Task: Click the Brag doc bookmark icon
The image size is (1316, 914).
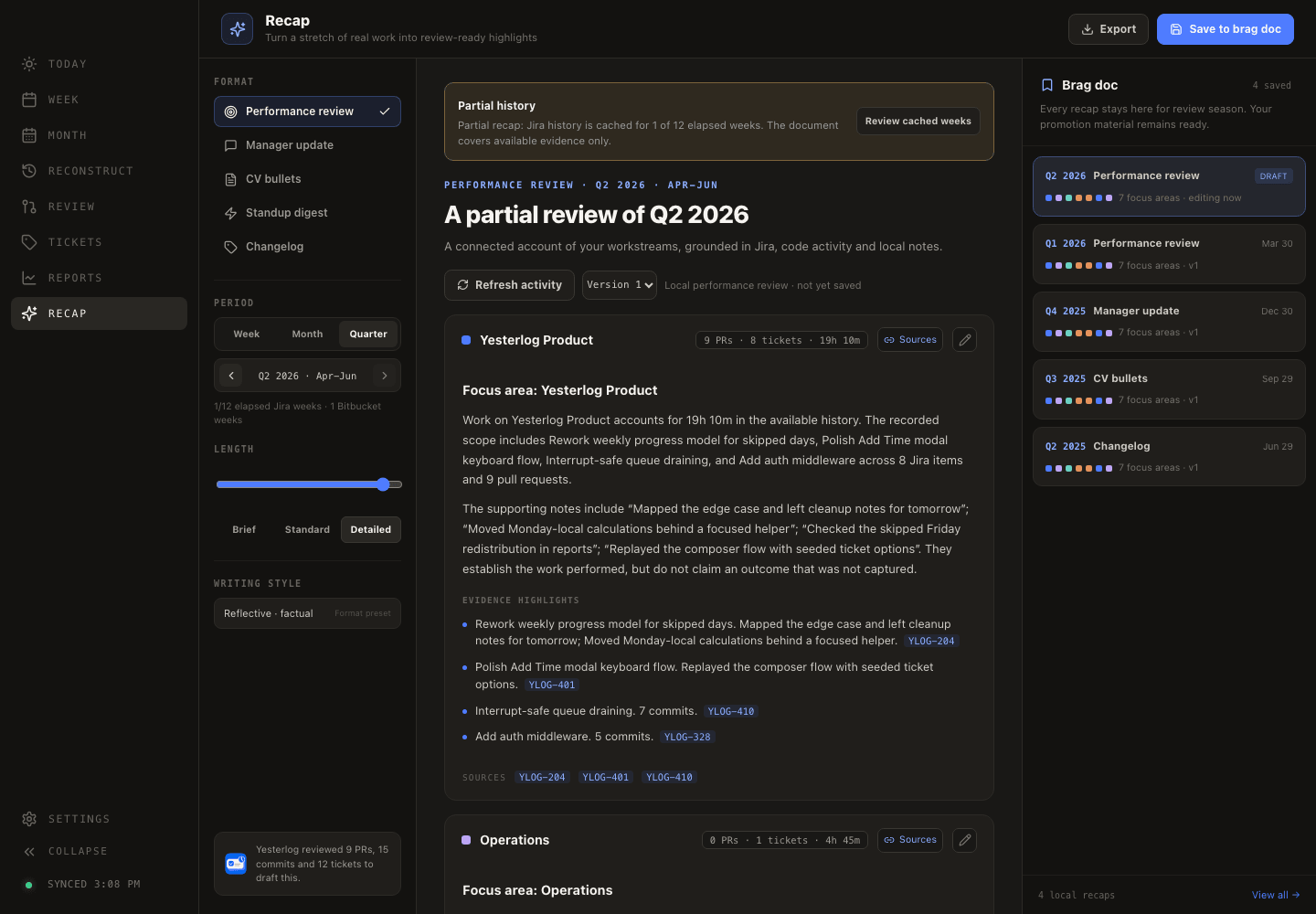Action: pos(1047,85)
